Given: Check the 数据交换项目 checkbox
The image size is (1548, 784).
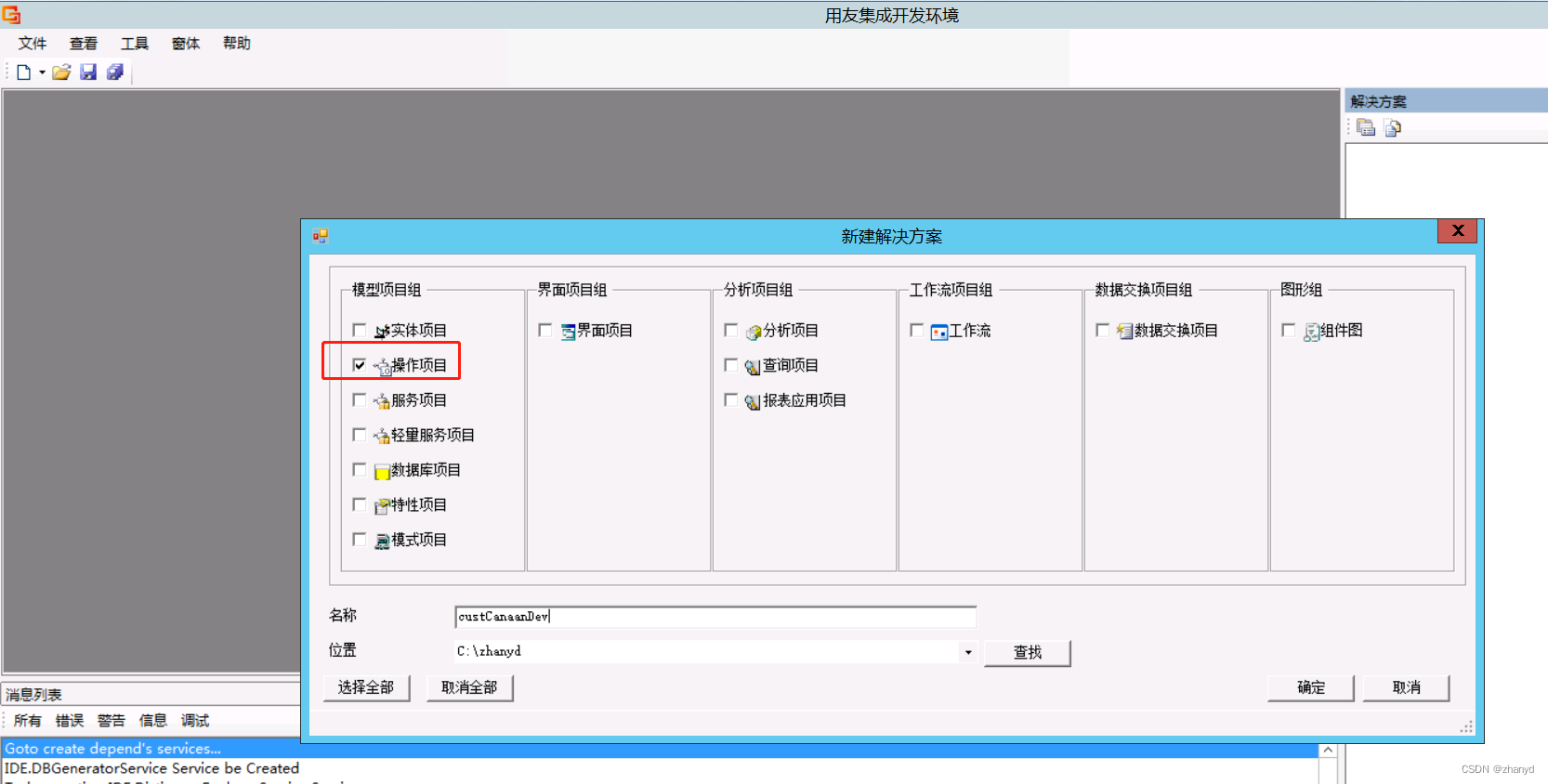Looking at the screenshot, I should (1103, 330).
